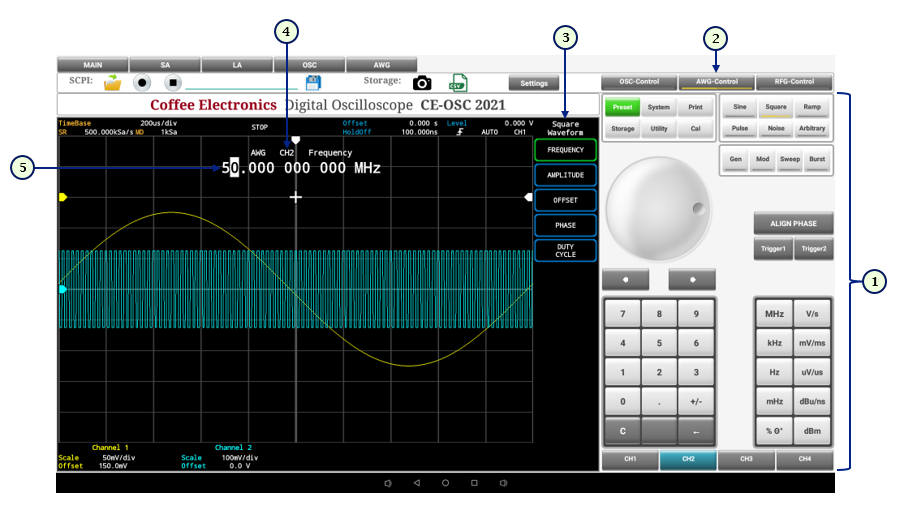
Task: Switch to the SA tab
Action: point(165,65)
